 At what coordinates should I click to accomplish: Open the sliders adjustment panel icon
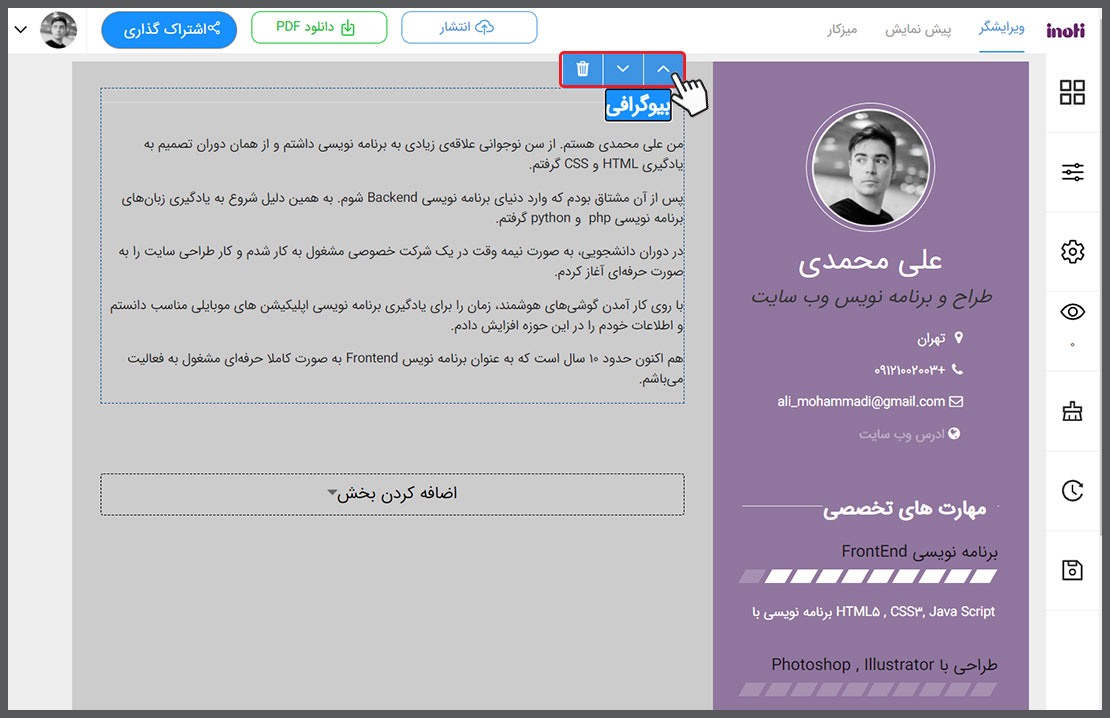tap(1072, 173)
